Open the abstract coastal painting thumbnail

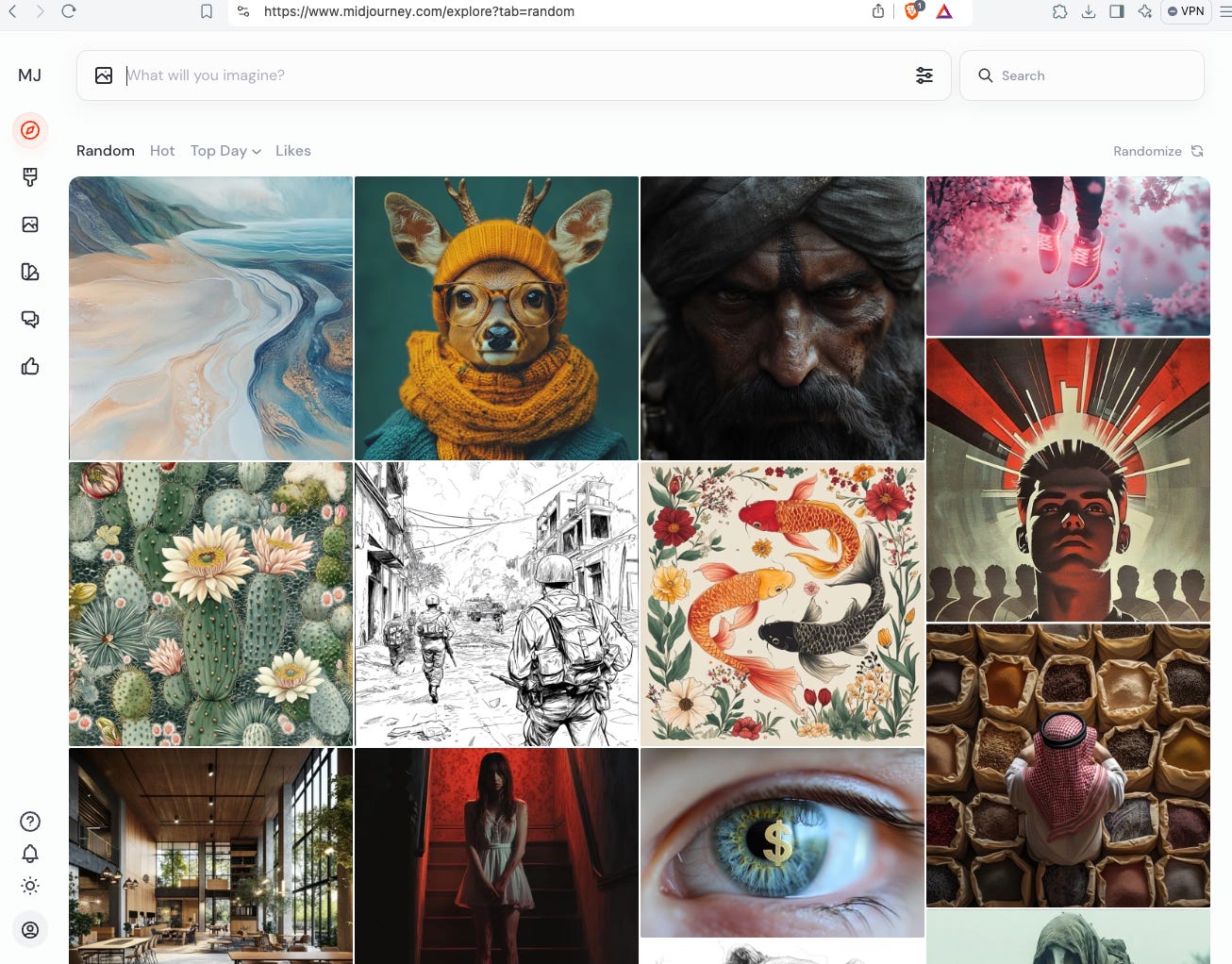coord(210,318)
